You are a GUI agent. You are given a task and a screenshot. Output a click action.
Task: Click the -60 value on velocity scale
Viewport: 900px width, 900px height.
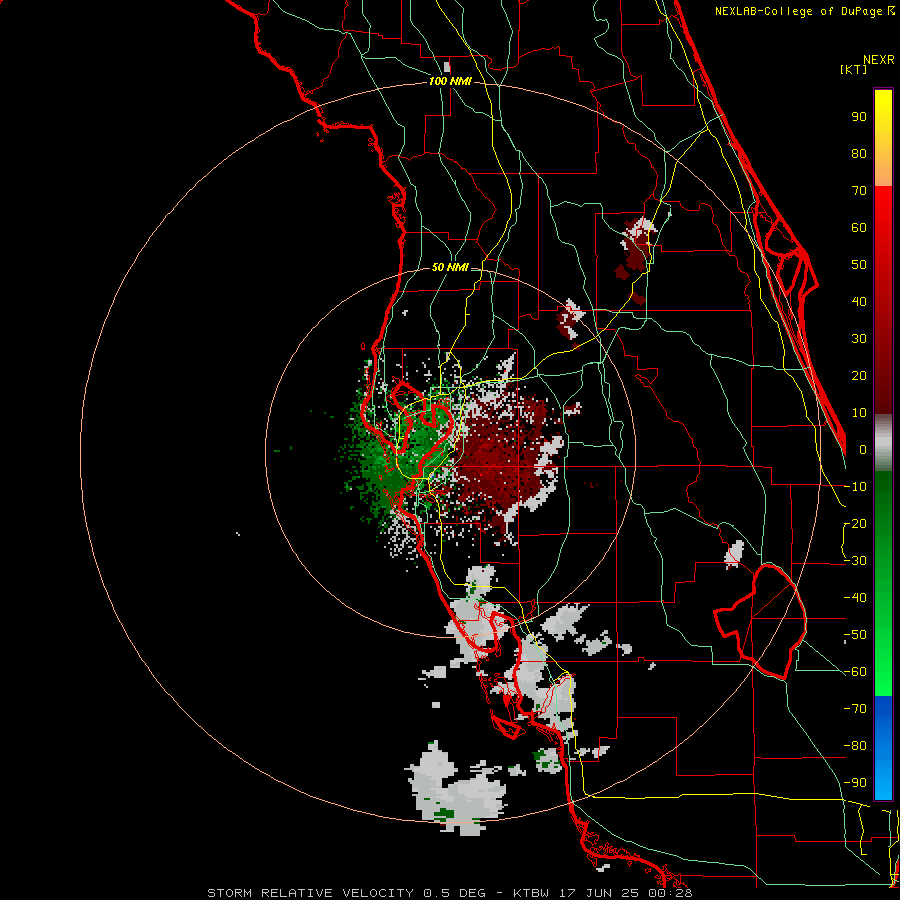coord(855,672)
